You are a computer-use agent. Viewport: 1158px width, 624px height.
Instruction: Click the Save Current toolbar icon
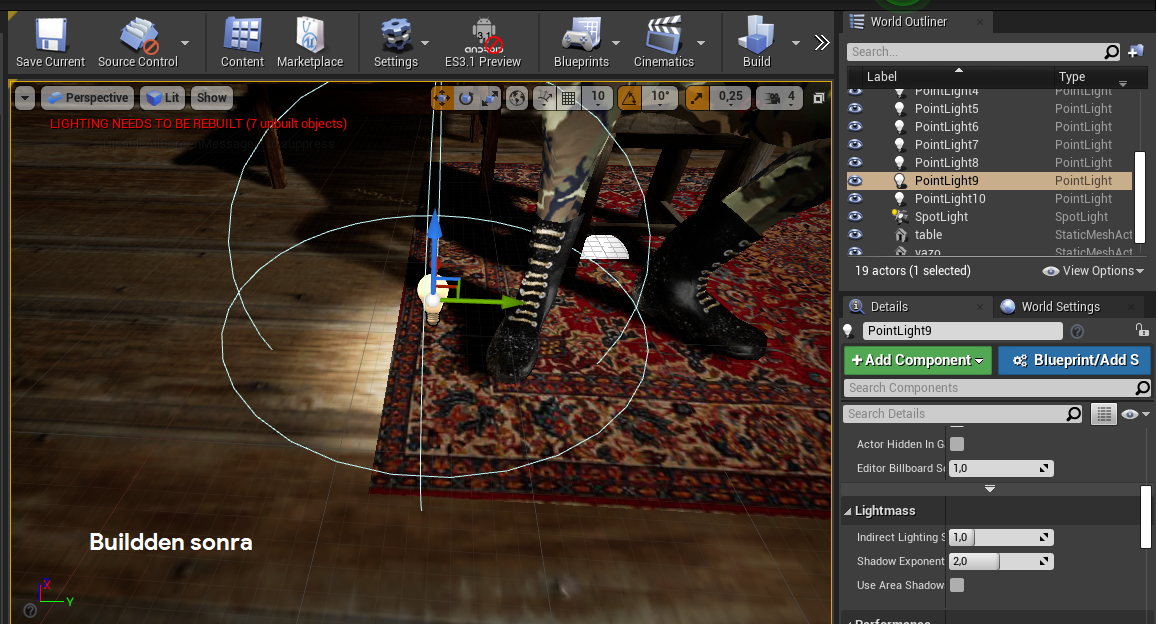[x=50, y=43]
